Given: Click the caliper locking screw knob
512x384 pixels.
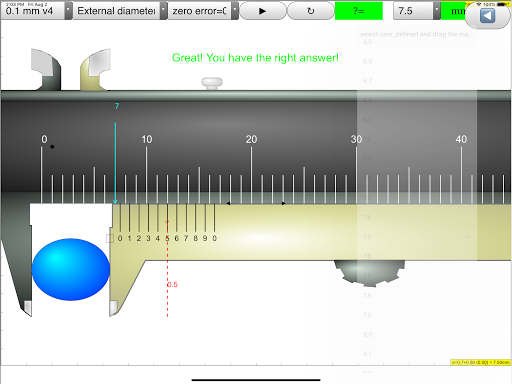Looking at the screenshot, I should [x=212, y=83].
